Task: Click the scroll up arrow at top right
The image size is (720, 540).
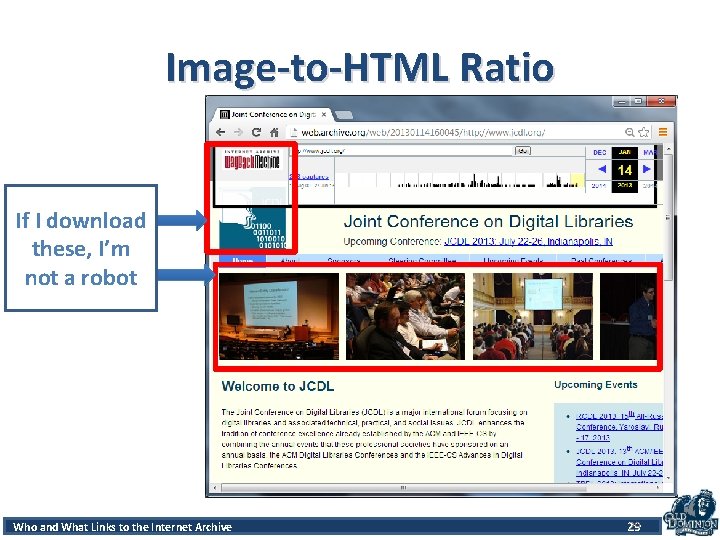Action: click(668, 150)
